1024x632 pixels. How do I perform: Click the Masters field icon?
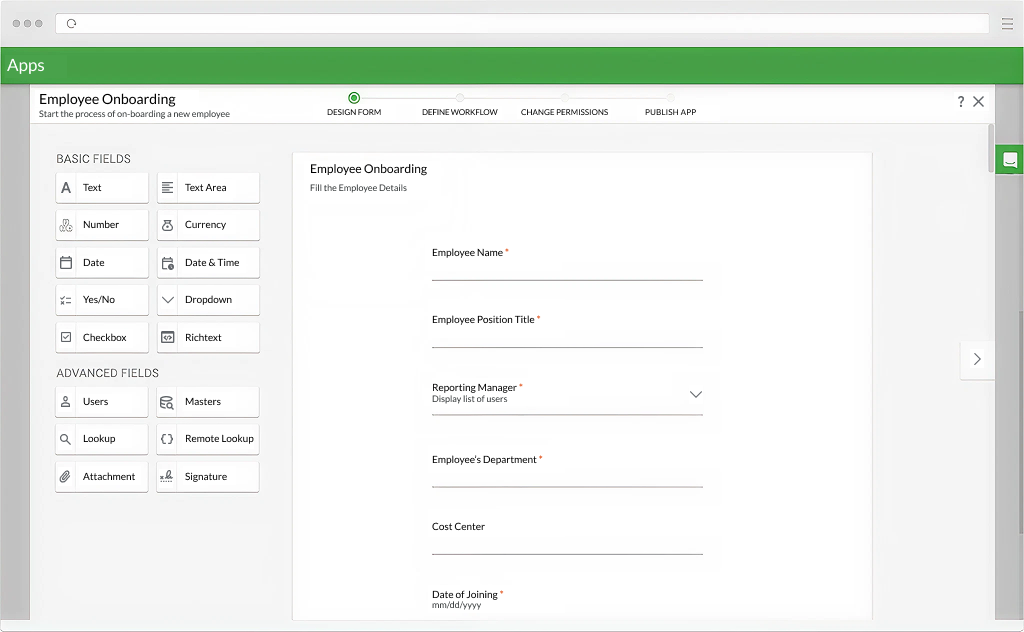tap(167, 402)
